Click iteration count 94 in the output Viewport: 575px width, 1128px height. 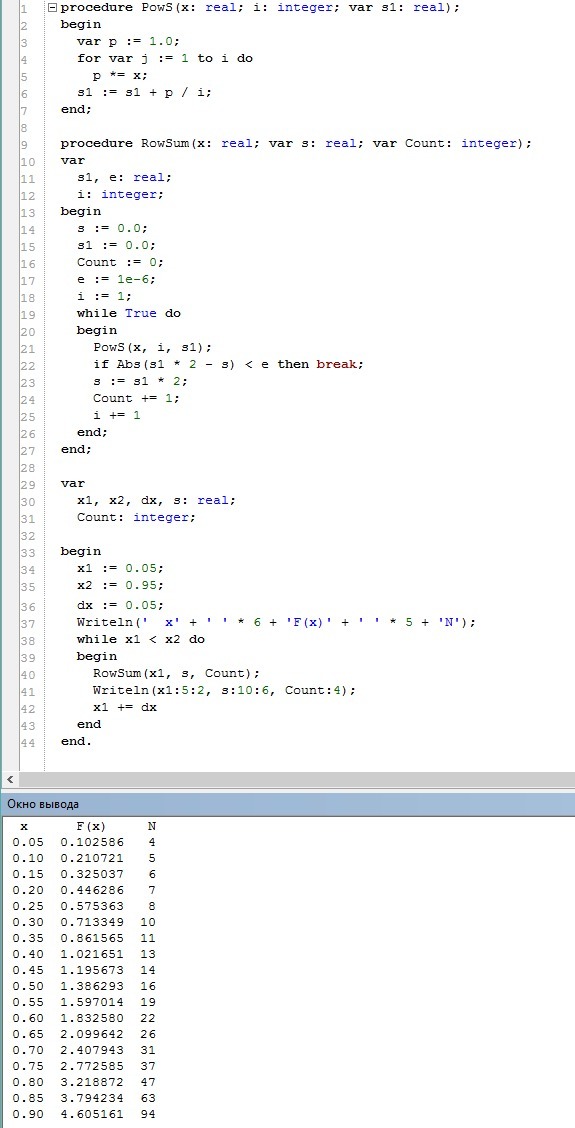click(148, 1114)
